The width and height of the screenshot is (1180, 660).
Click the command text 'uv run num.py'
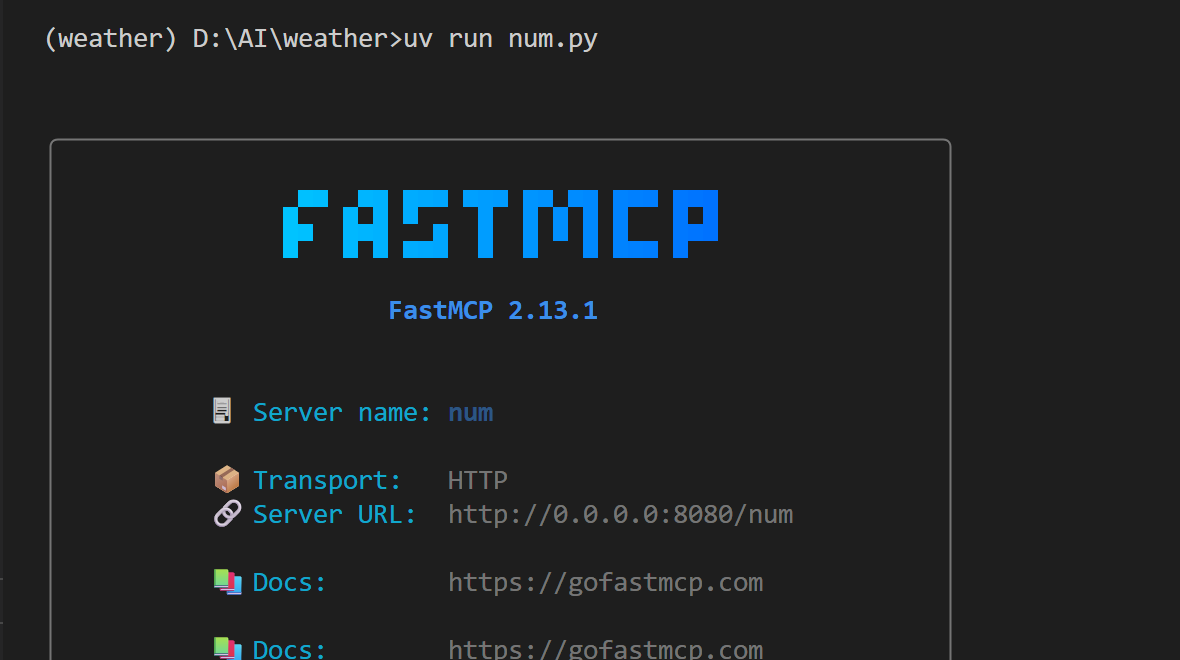[500, 39]
